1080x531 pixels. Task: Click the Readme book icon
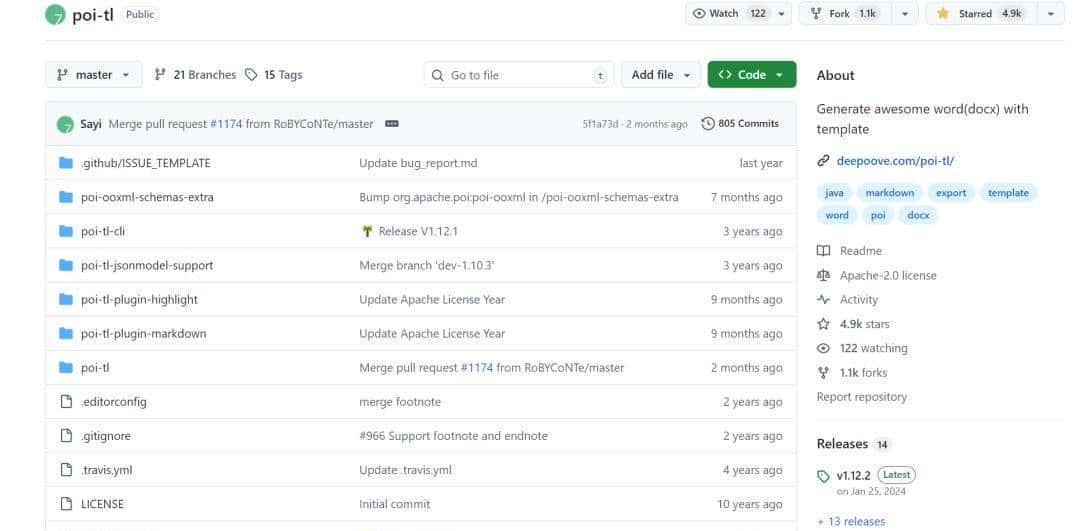pos(823,251)
